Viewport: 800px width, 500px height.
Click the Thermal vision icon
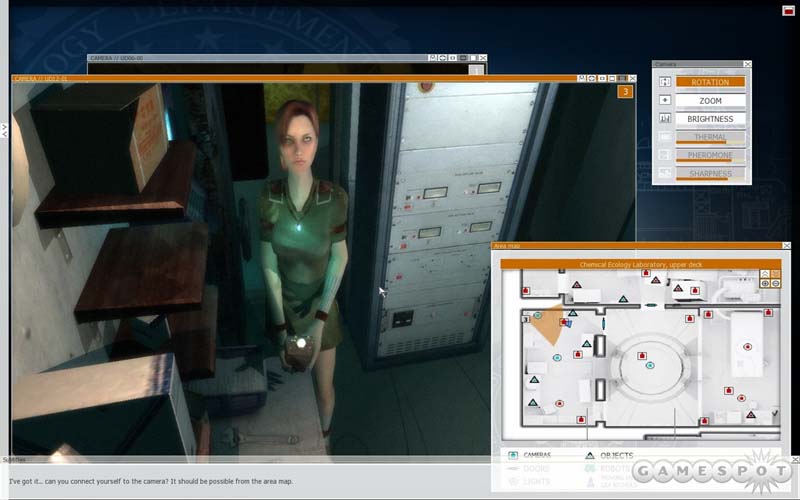tap(665, 138)
